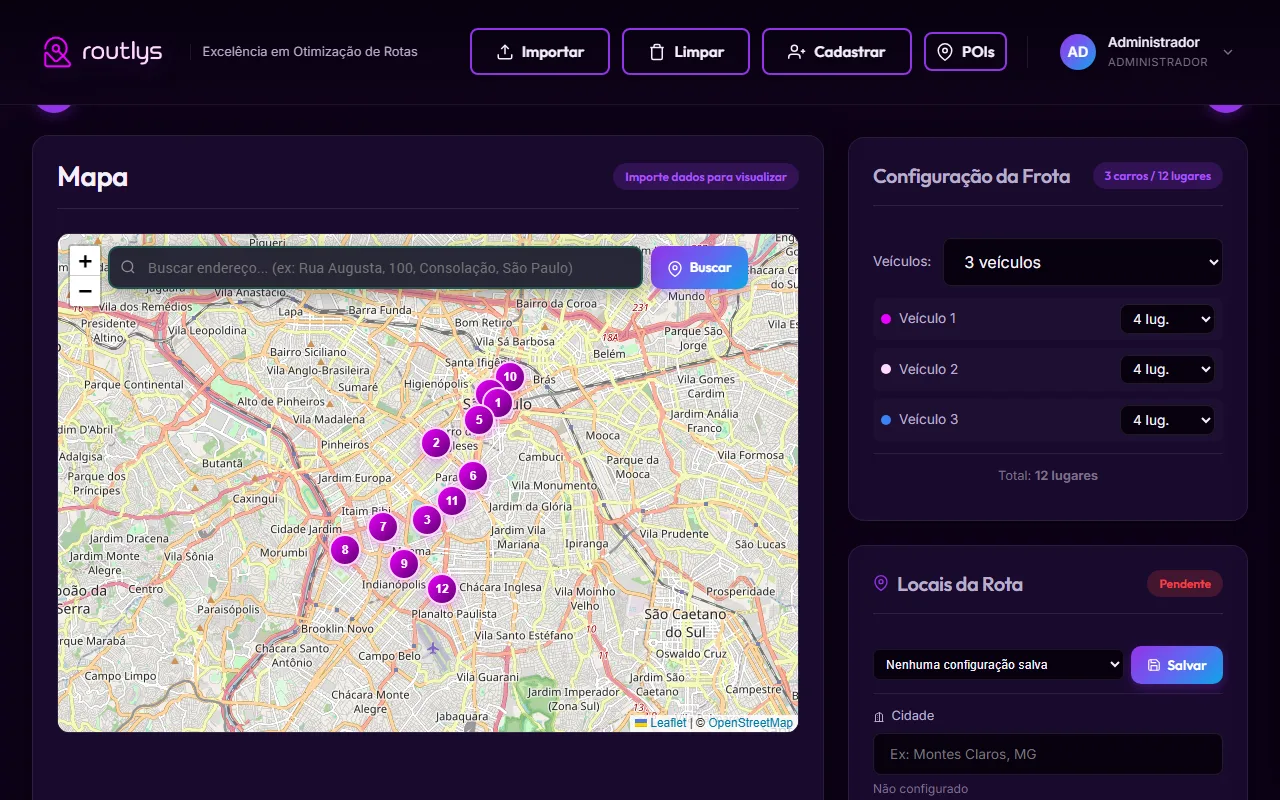Click the pin icon in Buscar button
Screen dimensions: 1280x800
point(675,268)
